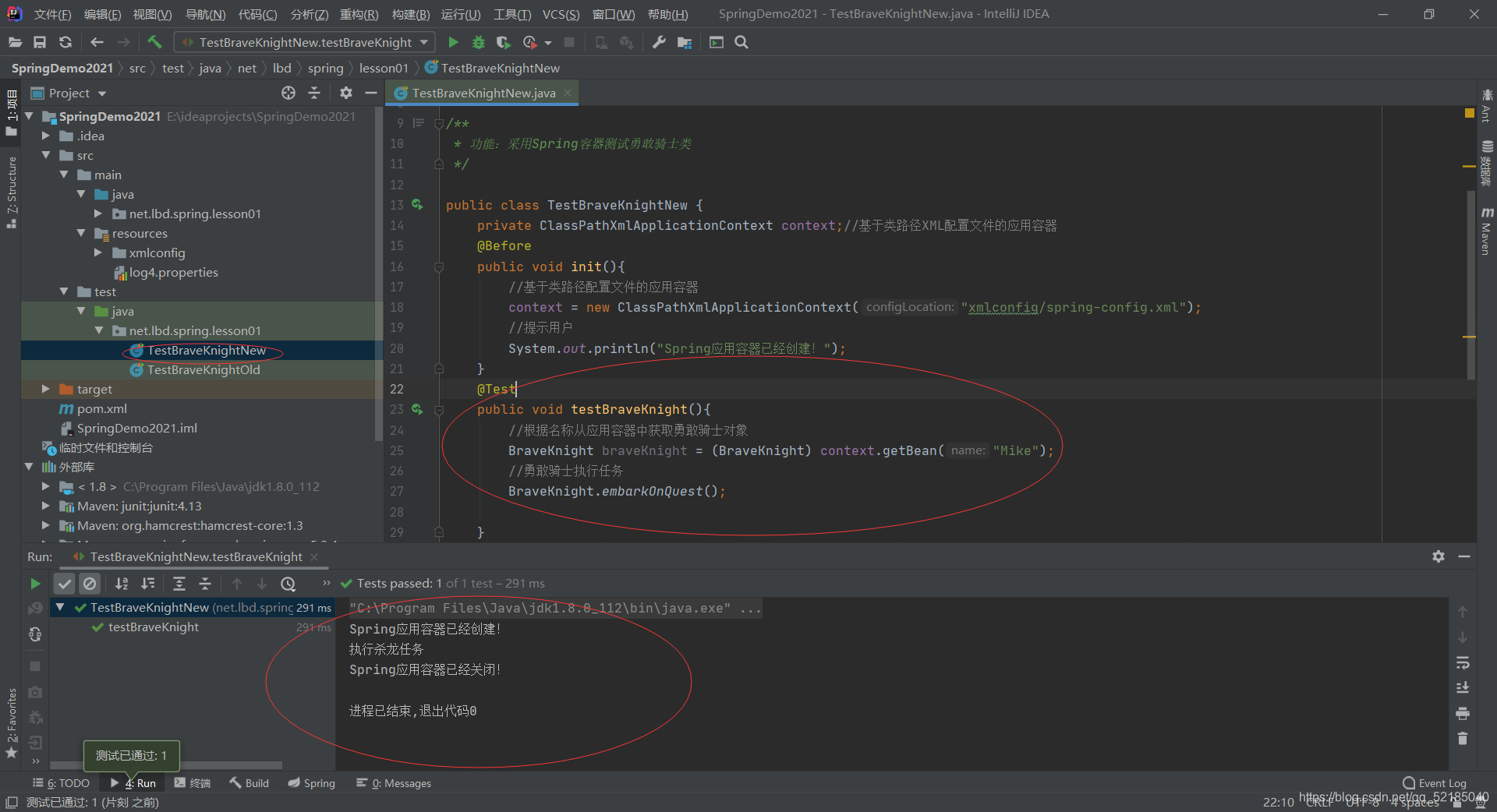This screenshot has width=1497, height=812.
Task: Open Run panel settings gear
Action: (x=1439, y=556)
